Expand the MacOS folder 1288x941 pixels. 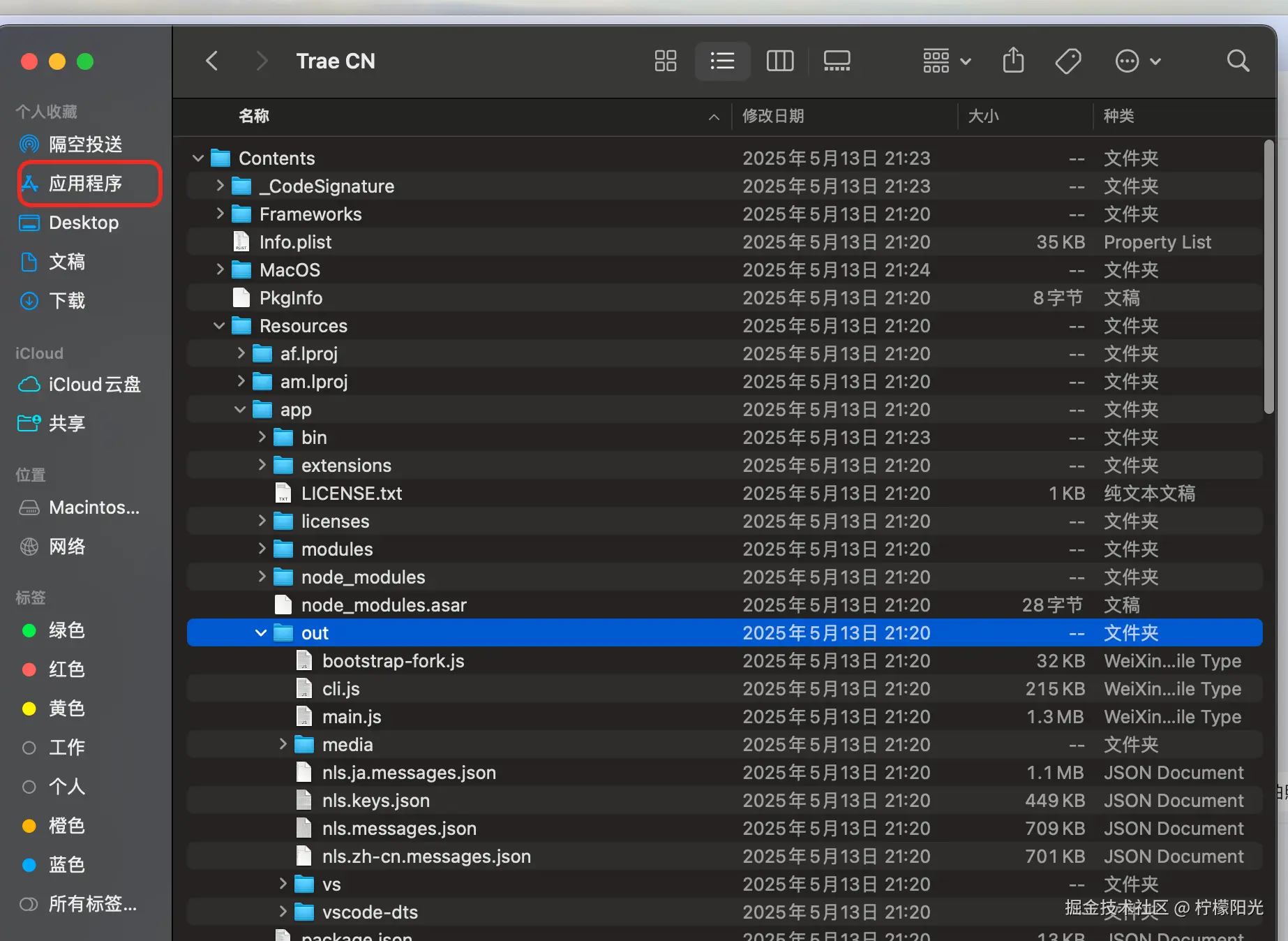220,269
